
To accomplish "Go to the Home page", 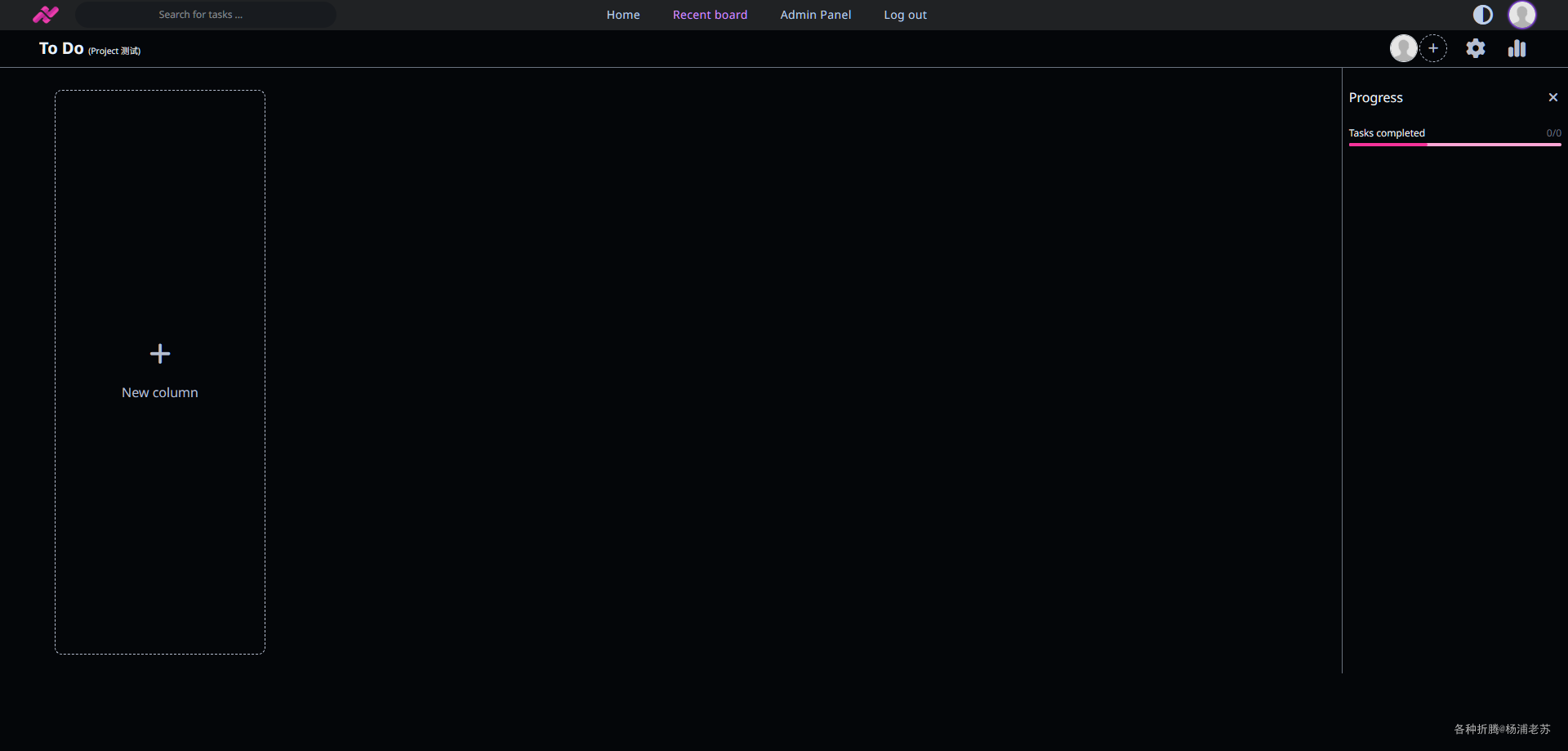I will pos(623,15).
